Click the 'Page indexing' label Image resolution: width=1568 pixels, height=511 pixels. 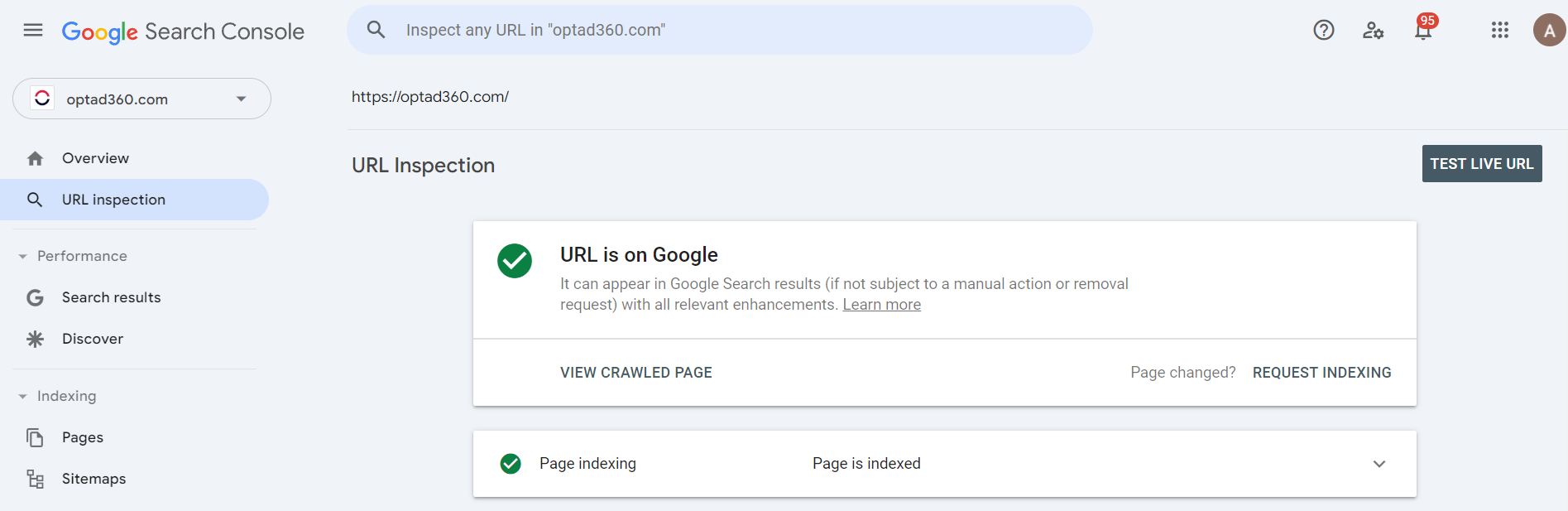pos(587,464)
